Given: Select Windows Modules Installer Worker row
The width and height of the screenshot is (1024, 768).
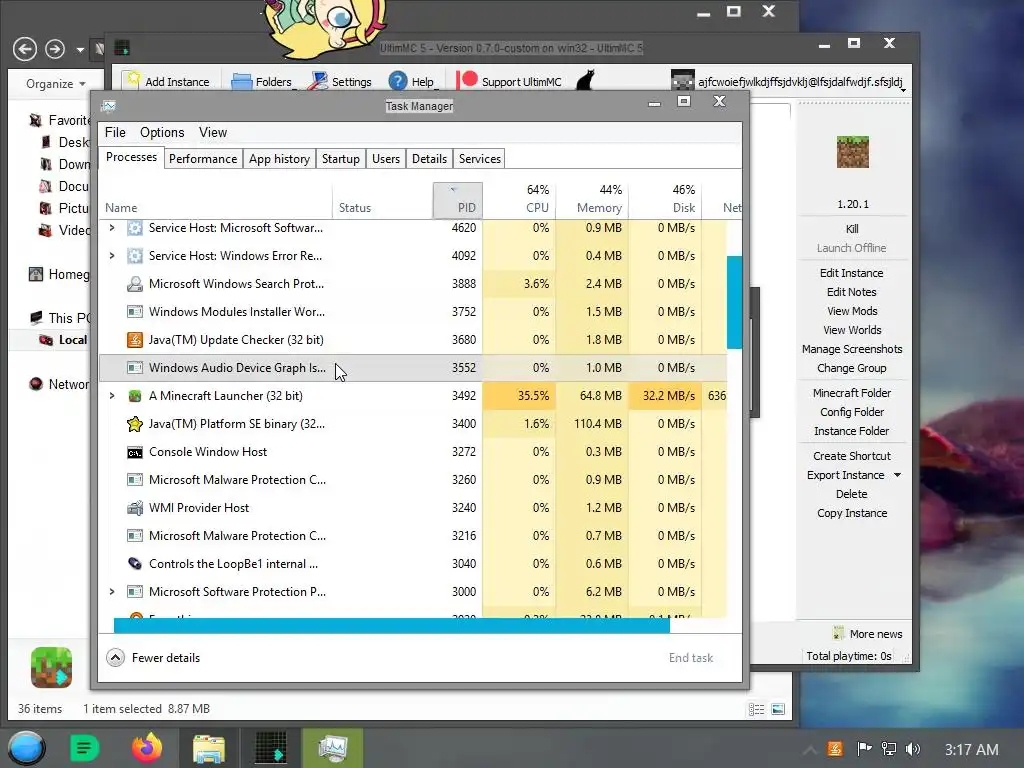Looking at the screenshot, I should click(x=413, y=312).
